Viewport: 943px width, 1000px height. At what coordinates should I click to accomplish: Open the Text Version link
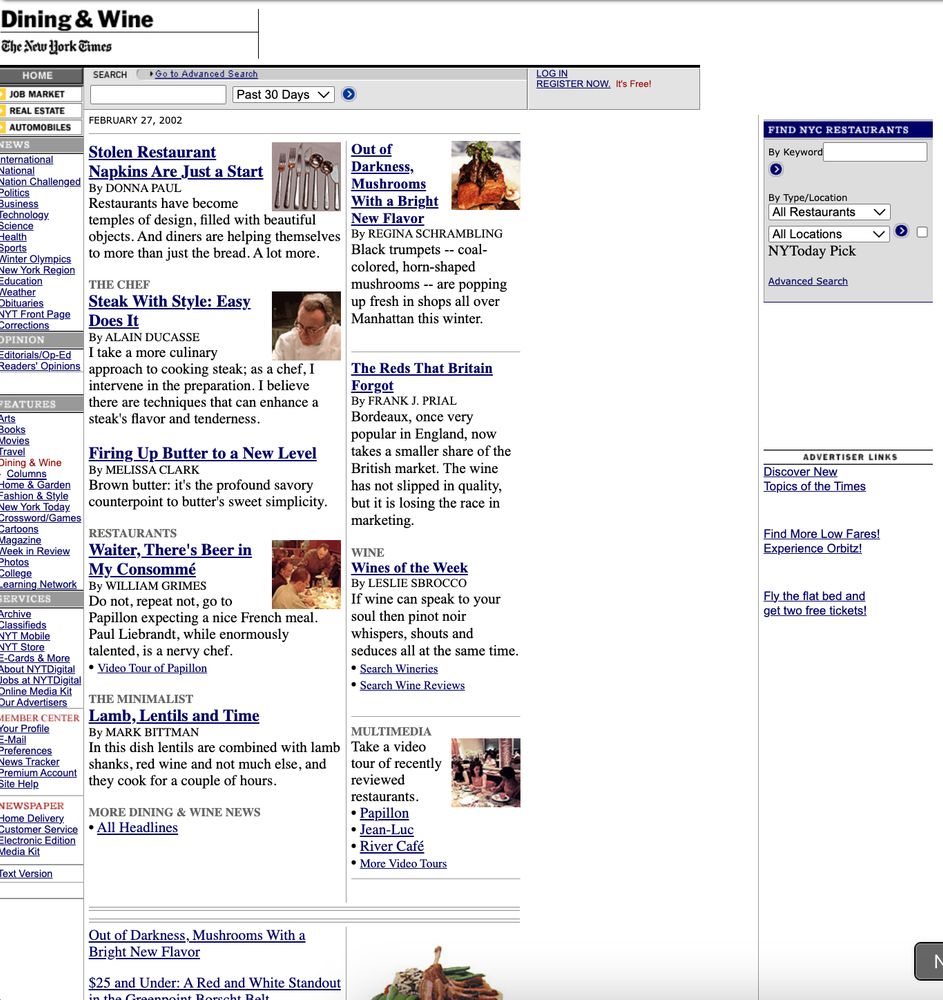pos(26,874)
